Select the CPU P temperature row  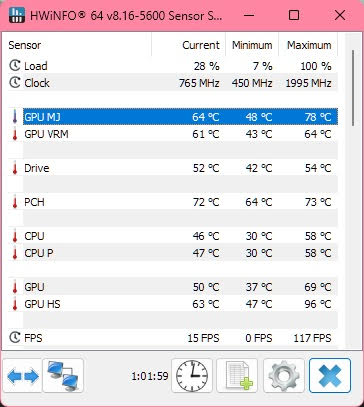click(173, 253)
